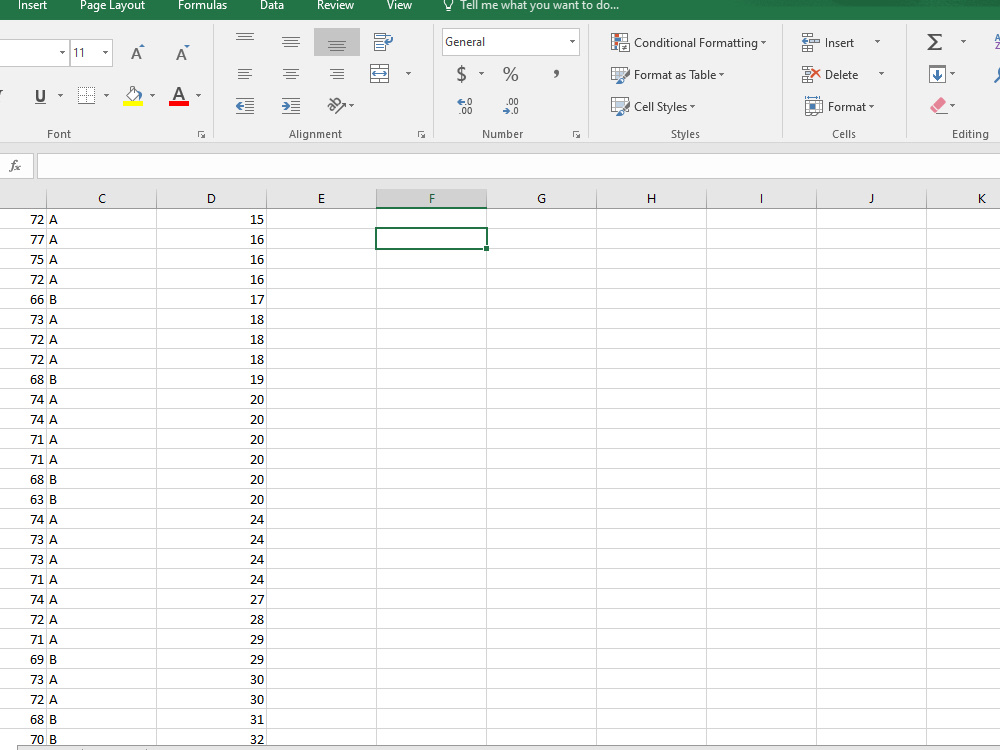The image size is (1000, 750).
Task: Open the font name dropdown arrow
Action: (62, 53)
